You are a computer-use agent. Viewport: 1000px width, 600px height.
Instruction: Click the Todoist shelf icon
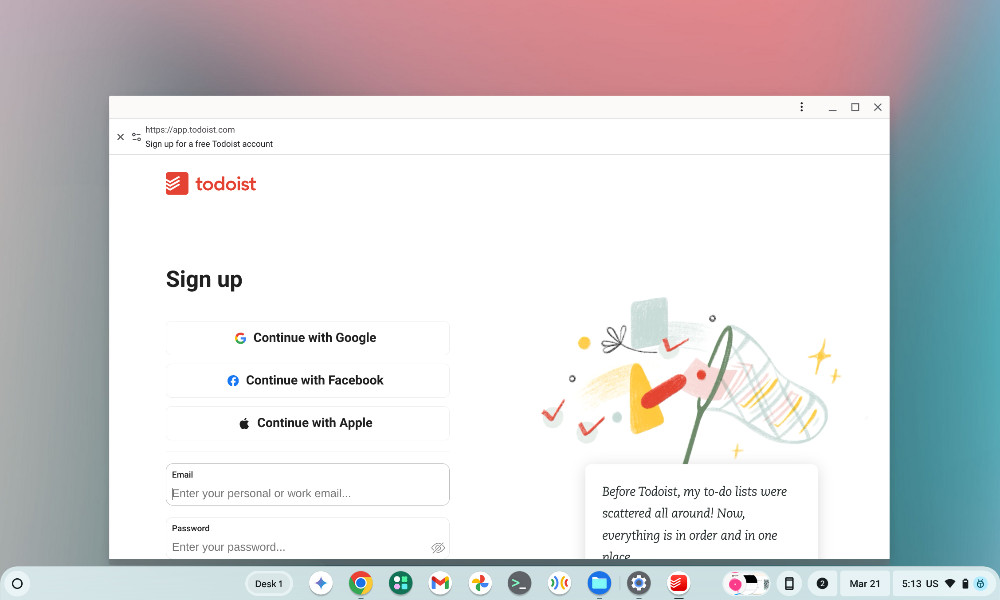click(679, 583)
